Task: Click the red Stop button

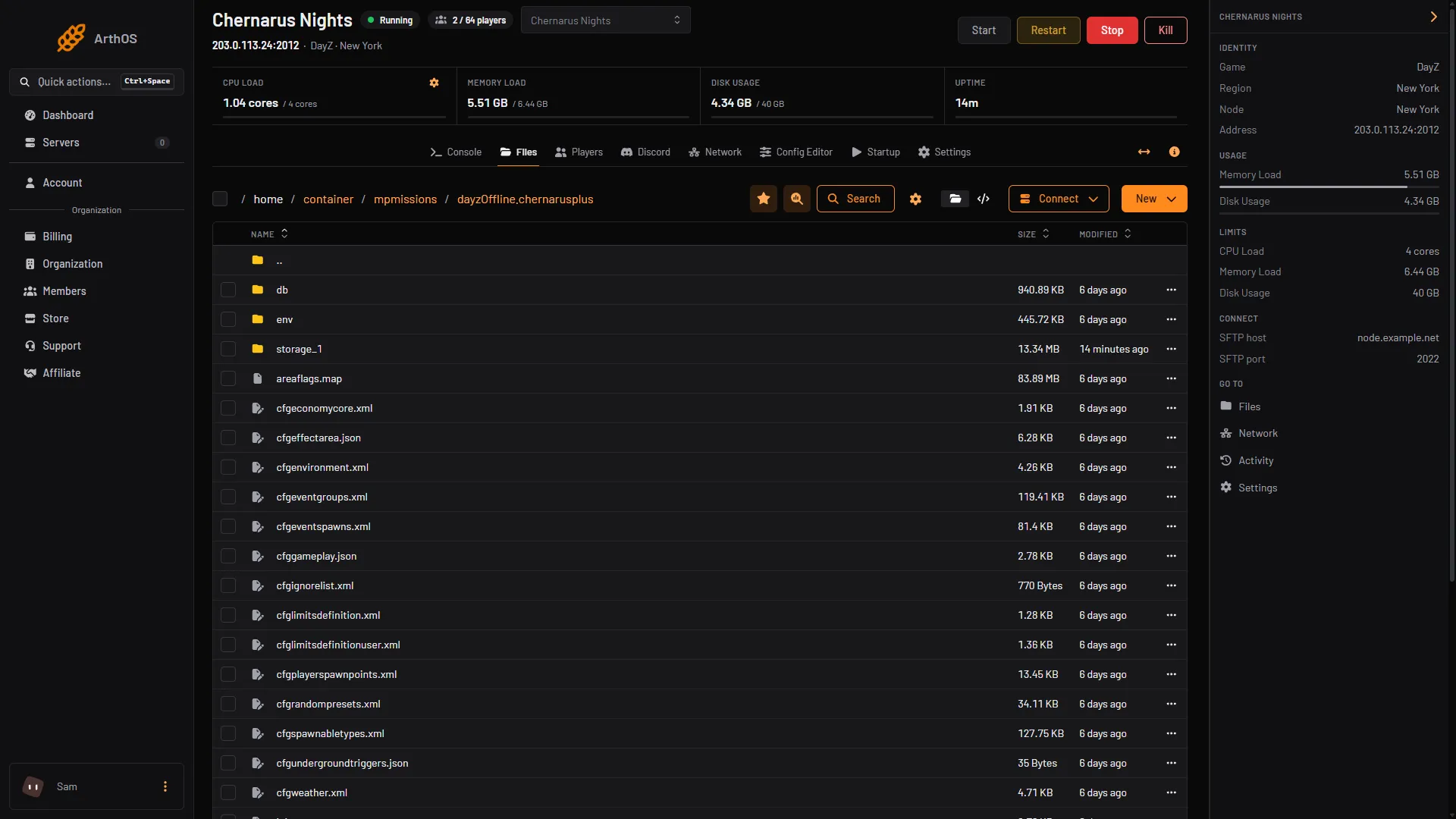Action: click(1112, 30)
